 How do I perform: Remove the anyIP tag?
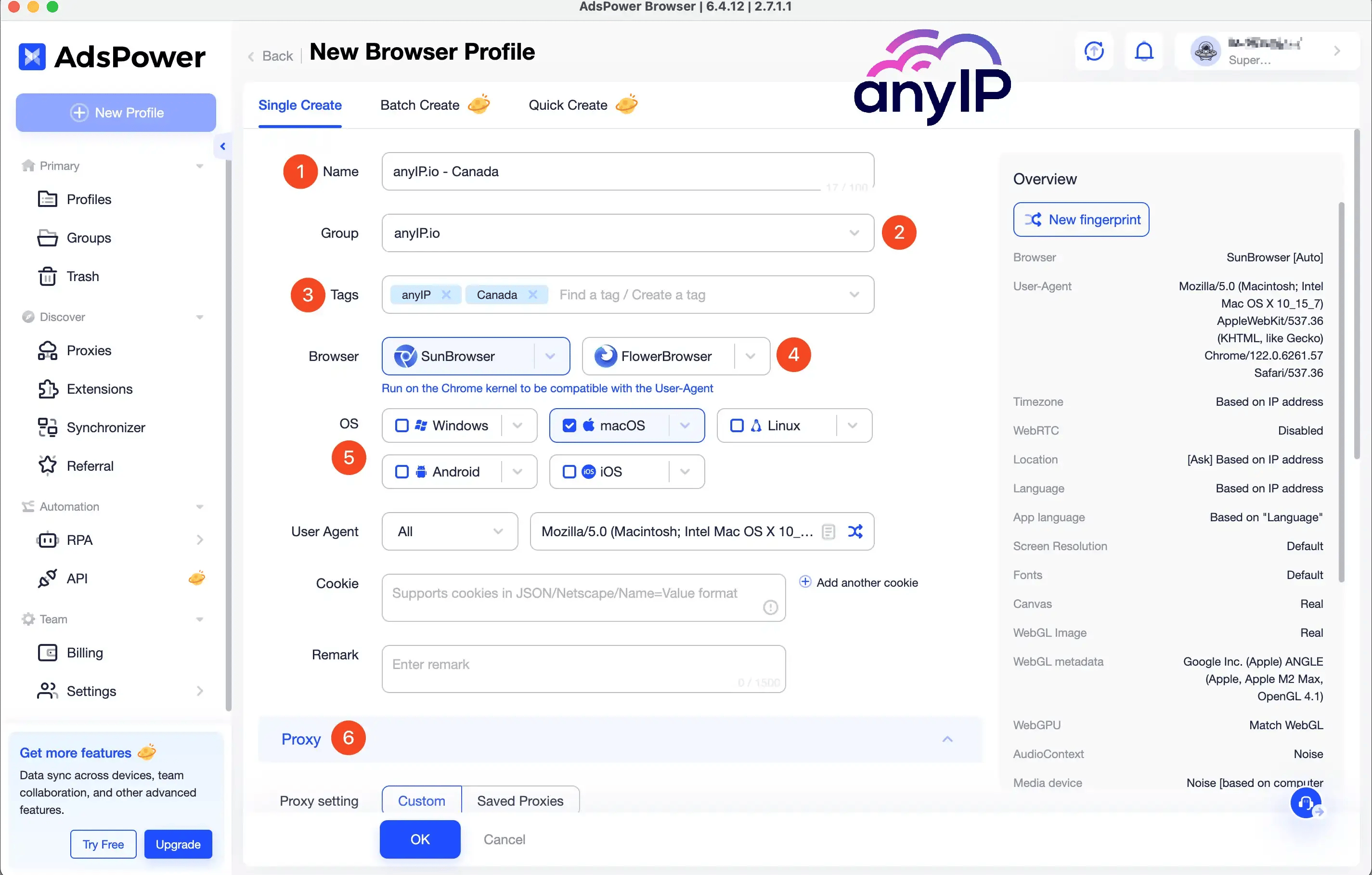tap(446, 295)
